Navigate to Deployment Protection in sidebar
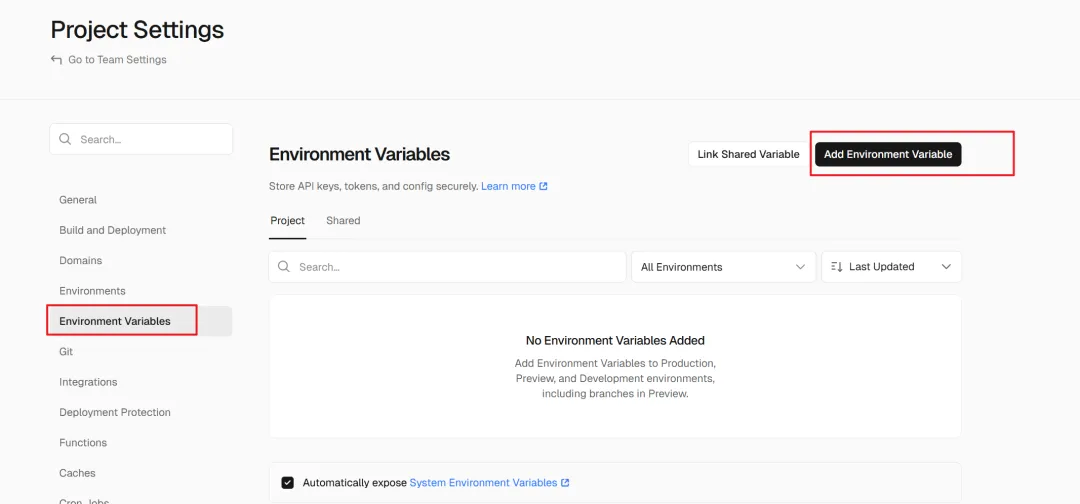Viewport: 1080px width, 504px height. tap(115, 412)
